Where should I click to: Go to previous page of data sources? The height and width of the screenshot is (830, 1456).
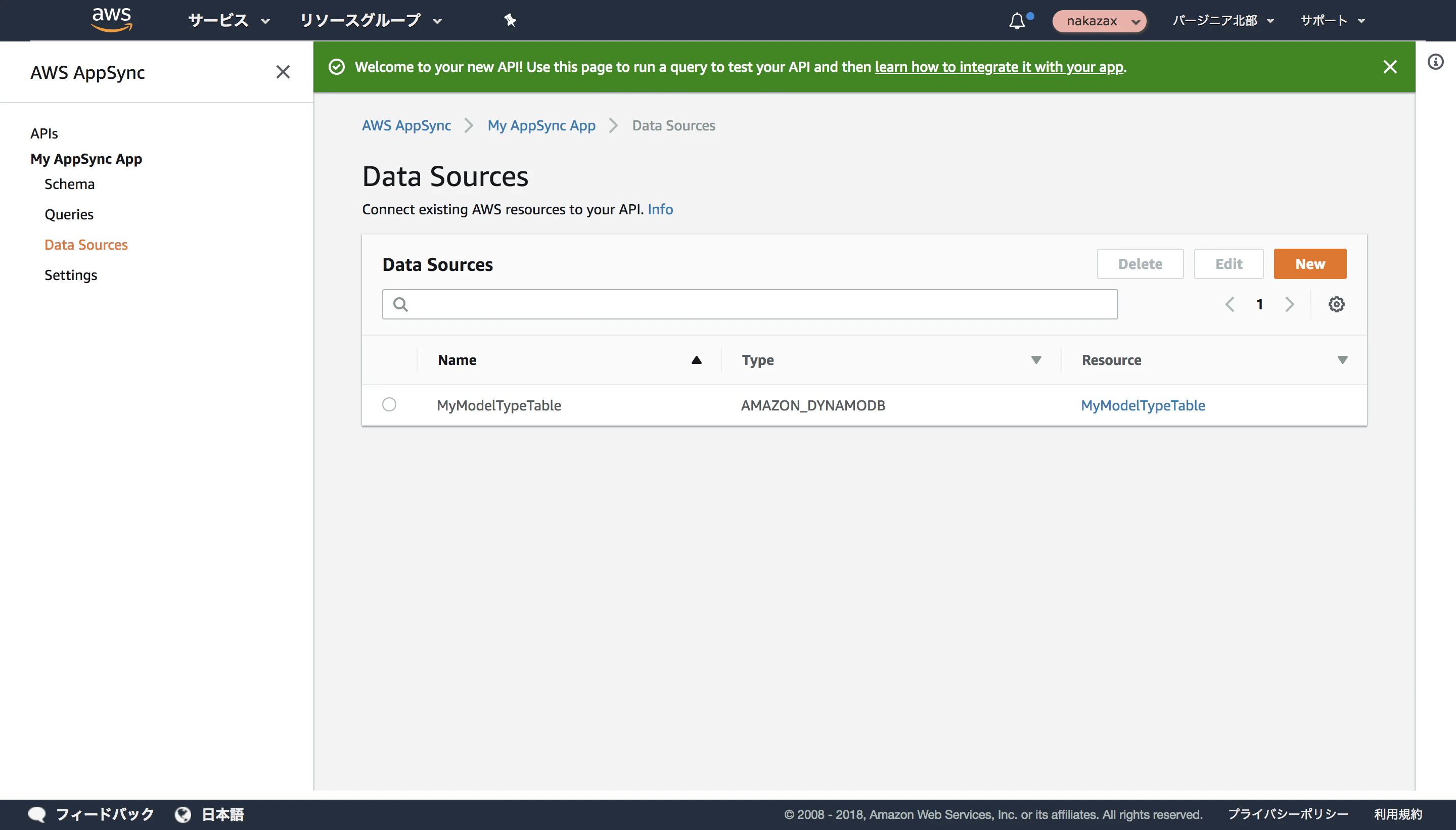pos(1230,304)
